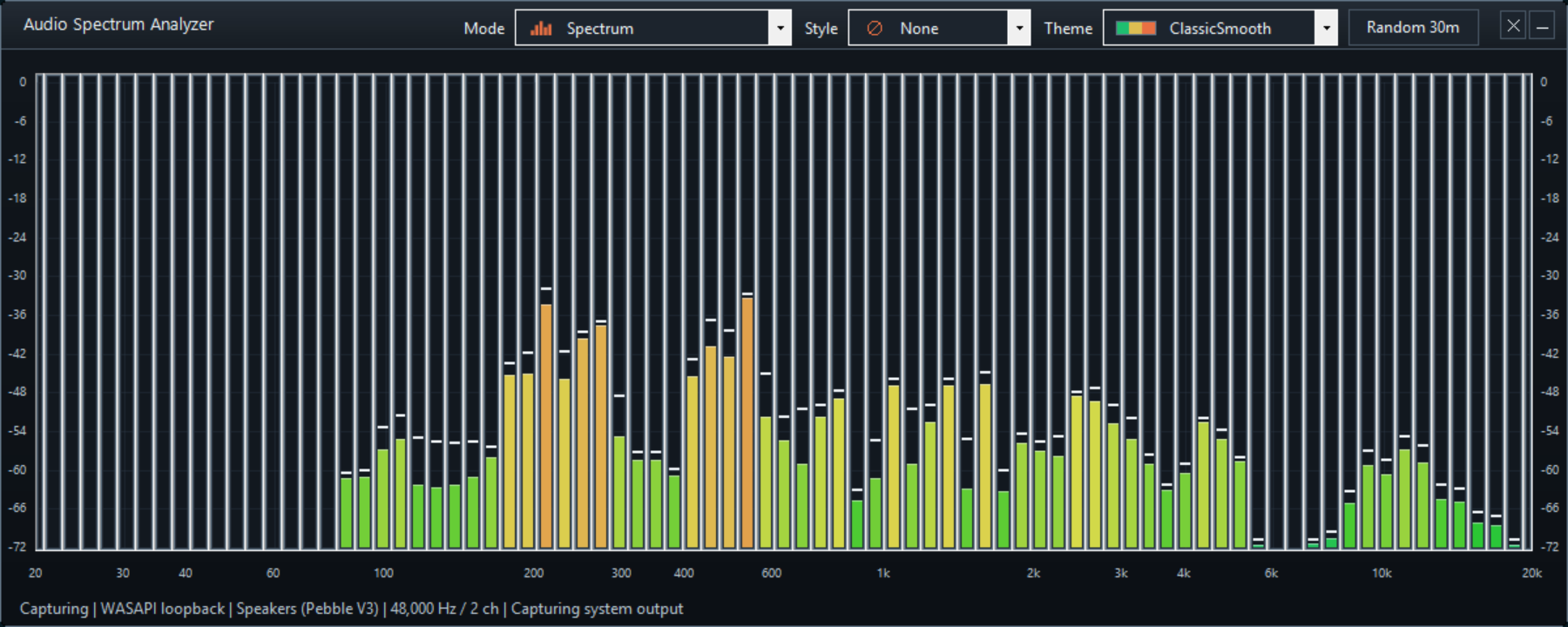
Task: Click the Theme dropdown arrow
Action: point(1326,28)
